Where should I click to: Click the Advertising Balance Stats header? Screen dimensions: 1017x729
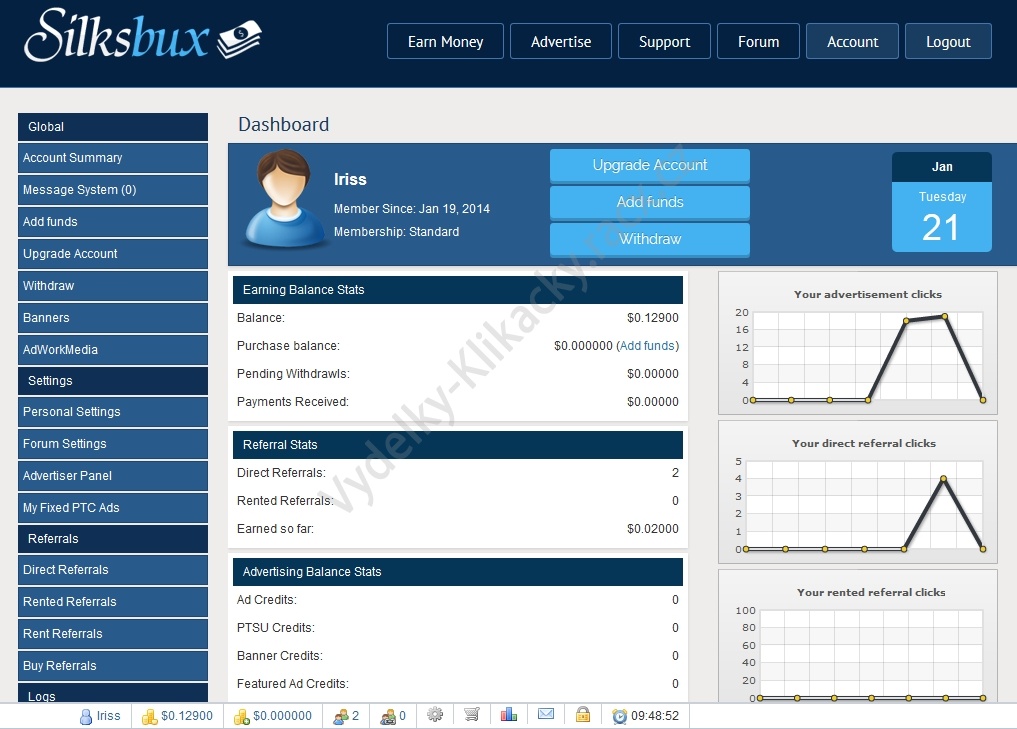(458, 572)
